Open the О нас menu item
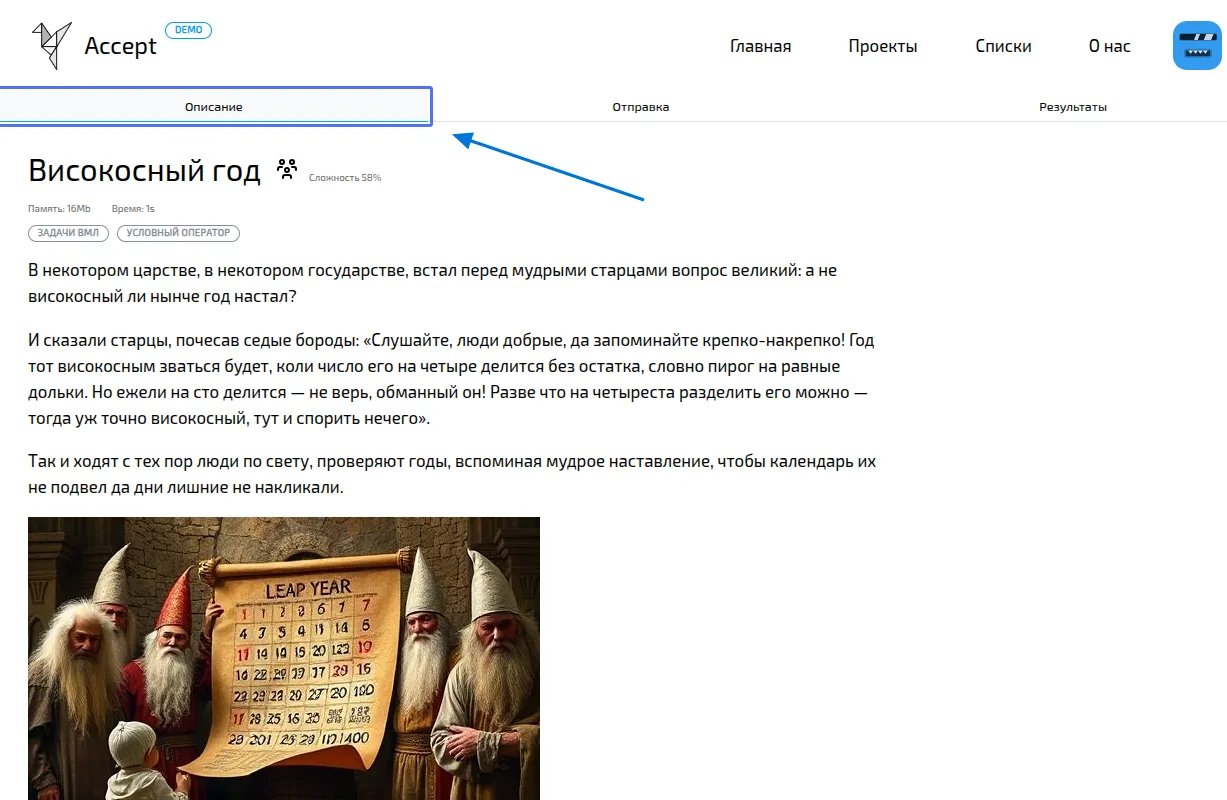 click(1109, 45)
